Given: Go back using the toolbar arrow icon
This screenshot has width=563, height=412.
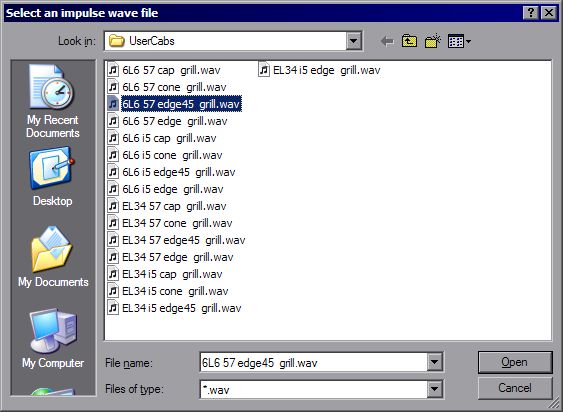Looking at the screenshot, I should coord(387,41).
